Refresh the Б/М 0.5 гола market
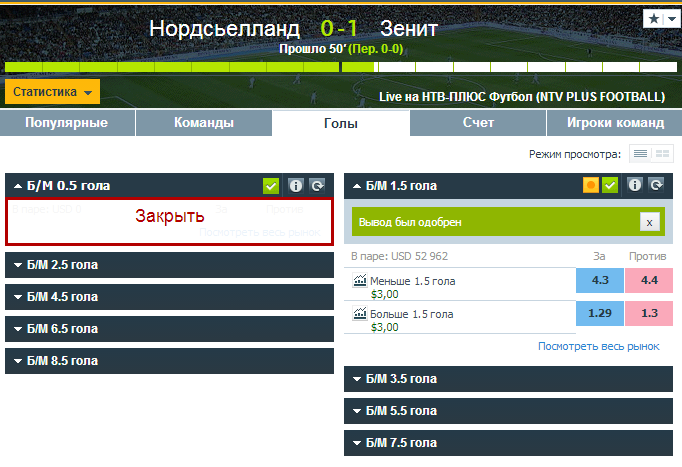The height and width of the screenshot is (467, 682). pyautogui.click(x=317, y=186)
